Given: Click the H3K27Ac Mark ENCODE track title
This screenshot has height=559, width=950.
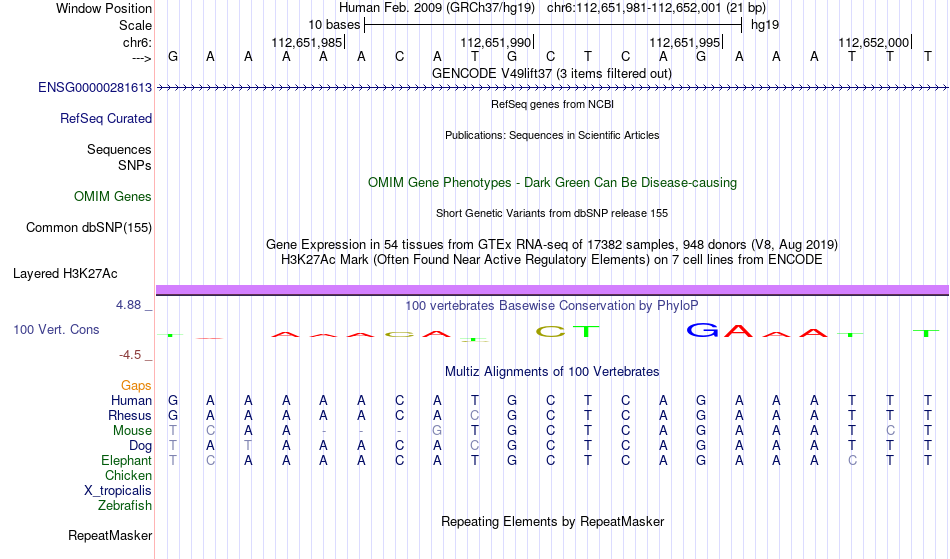Looking at the screenshot, I should 552,260.
